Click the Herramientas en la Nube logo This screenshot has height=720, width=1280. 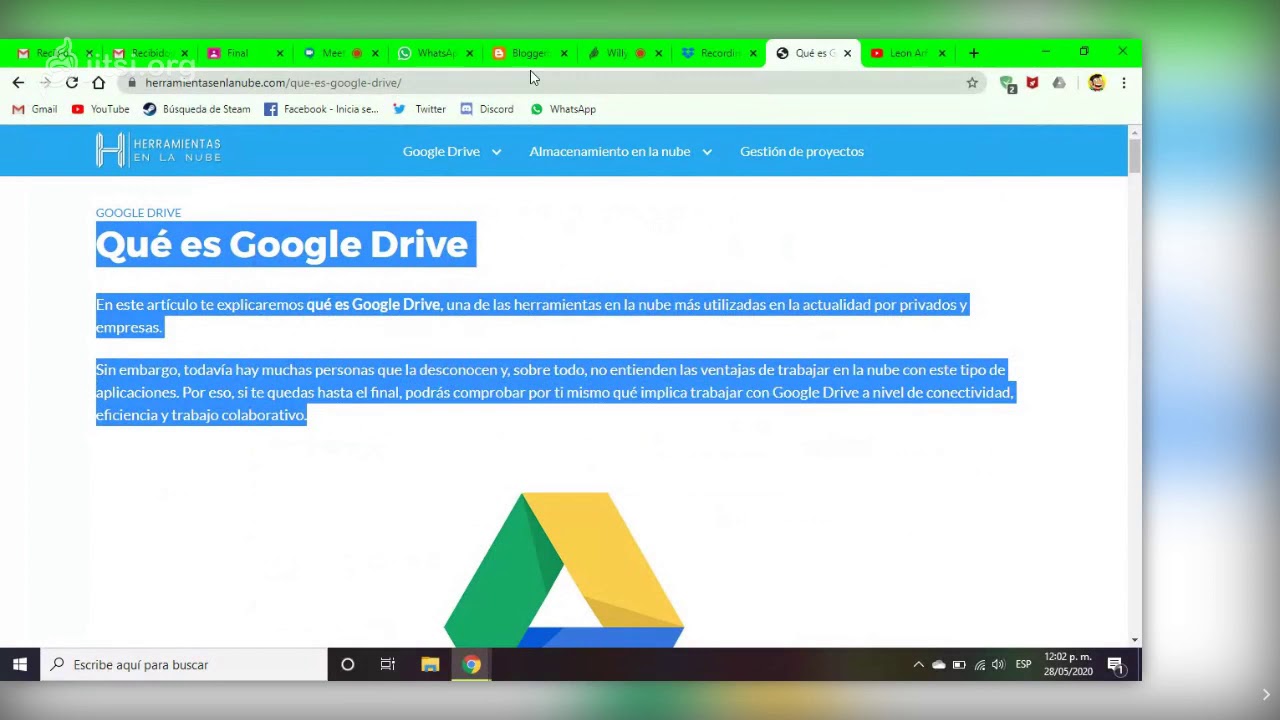pyautogui.click(x=158, y=151)
